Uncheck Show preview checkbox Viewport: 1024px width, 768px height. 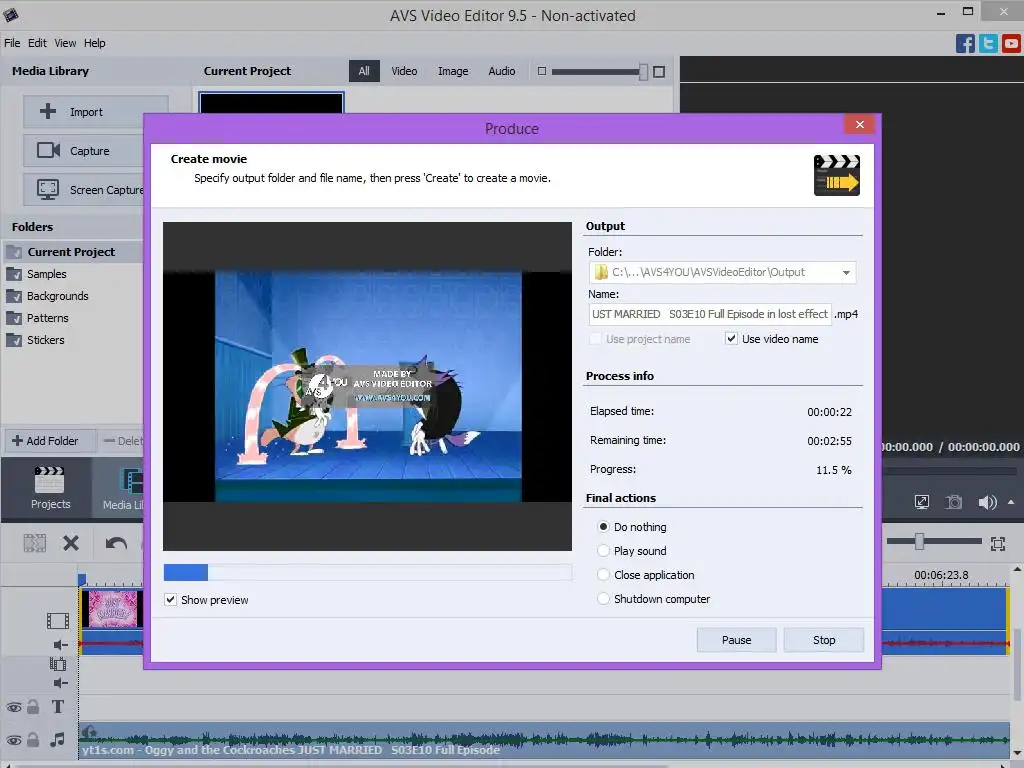pyautogui.click(x=170, y=600)
